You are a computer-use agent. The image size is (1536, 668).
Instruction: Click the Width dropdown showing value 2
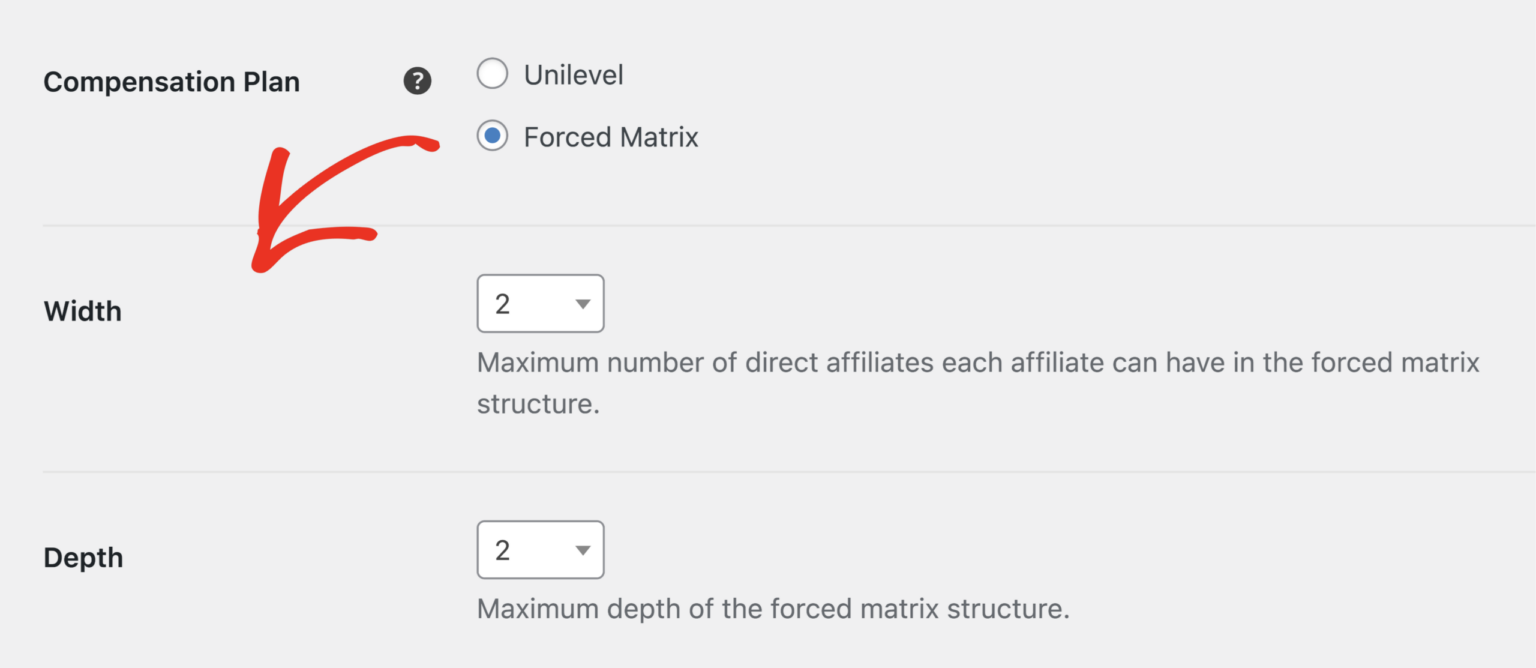coord(540,303)
